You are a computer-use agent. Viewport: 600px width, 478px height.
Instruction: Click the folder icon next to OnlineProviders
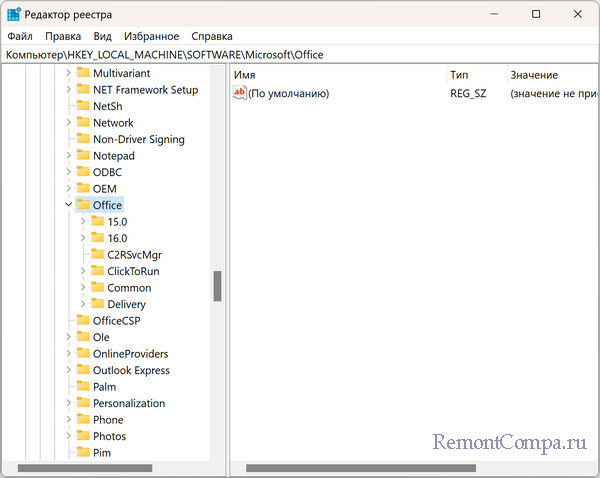tap(83, 353)
